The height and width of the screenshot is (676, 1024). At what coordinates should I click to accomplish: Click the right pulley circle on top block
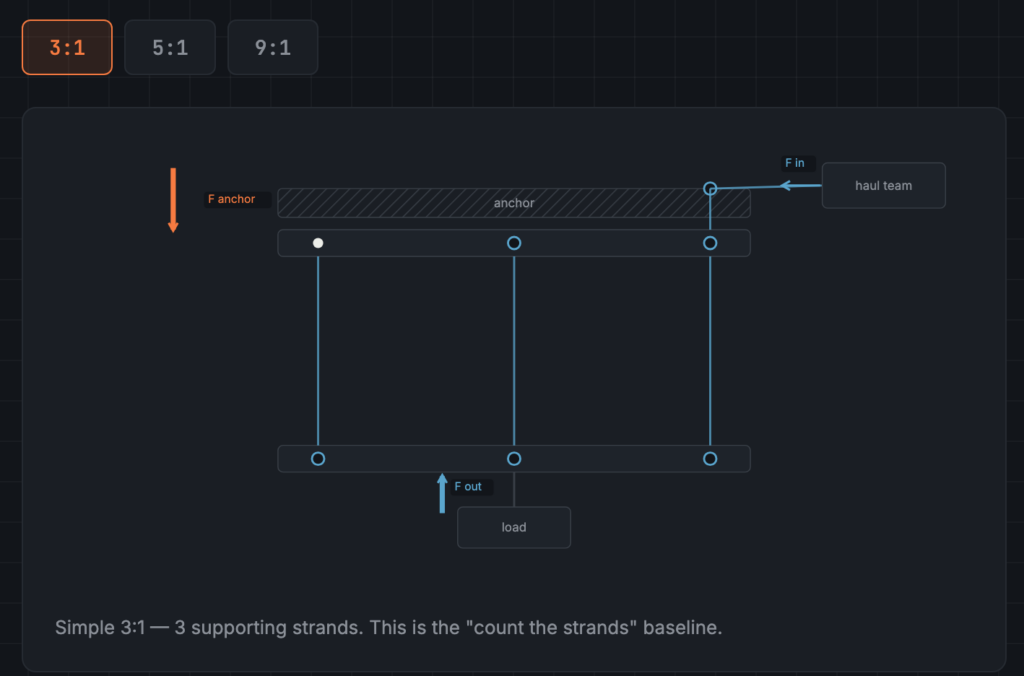(710, 243)
